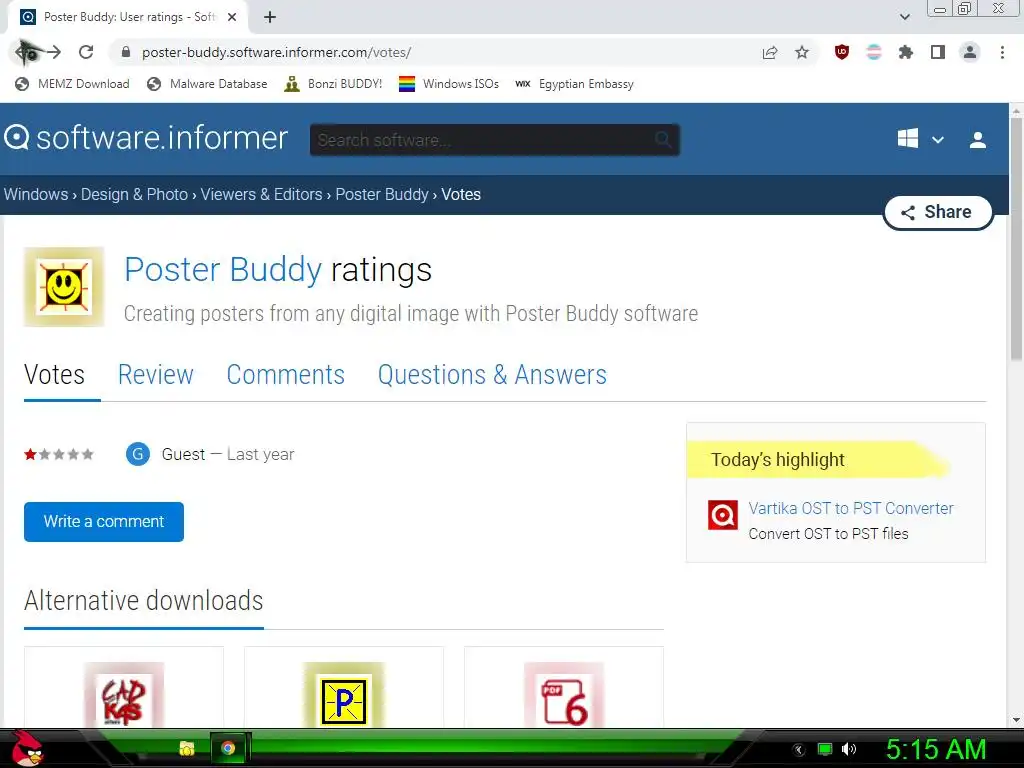Bookmark this page with the star icon
The width and height of the screenshot is (1024, 768).
(x=802, y=52)
